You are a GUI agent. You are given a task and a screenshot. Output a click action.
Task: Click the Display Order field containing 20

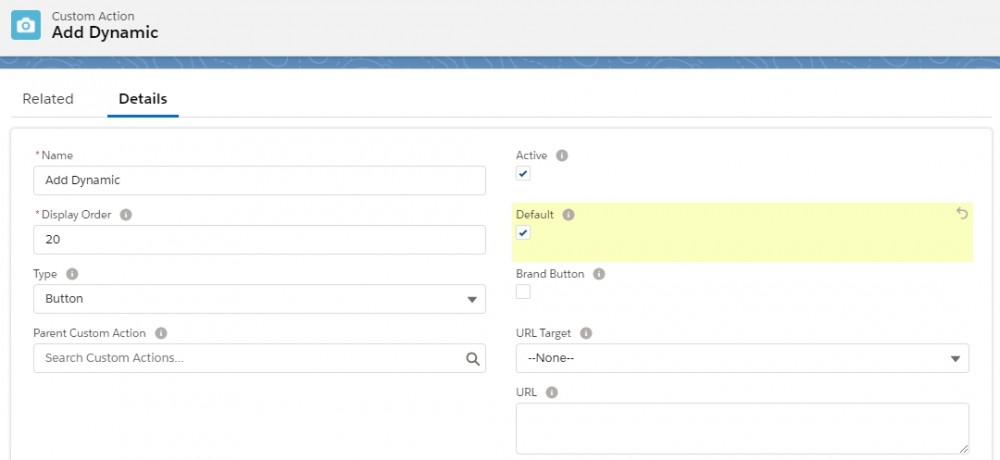260,240
